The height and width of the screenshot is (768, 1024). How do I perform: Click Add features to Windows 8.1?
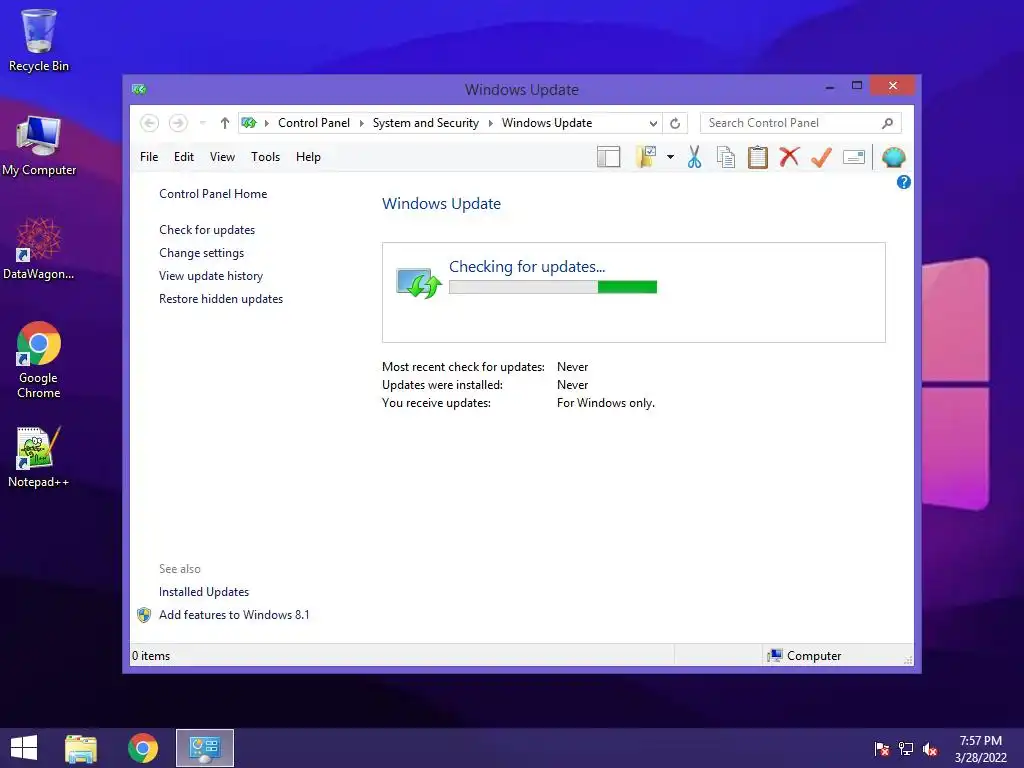[234, 615]
